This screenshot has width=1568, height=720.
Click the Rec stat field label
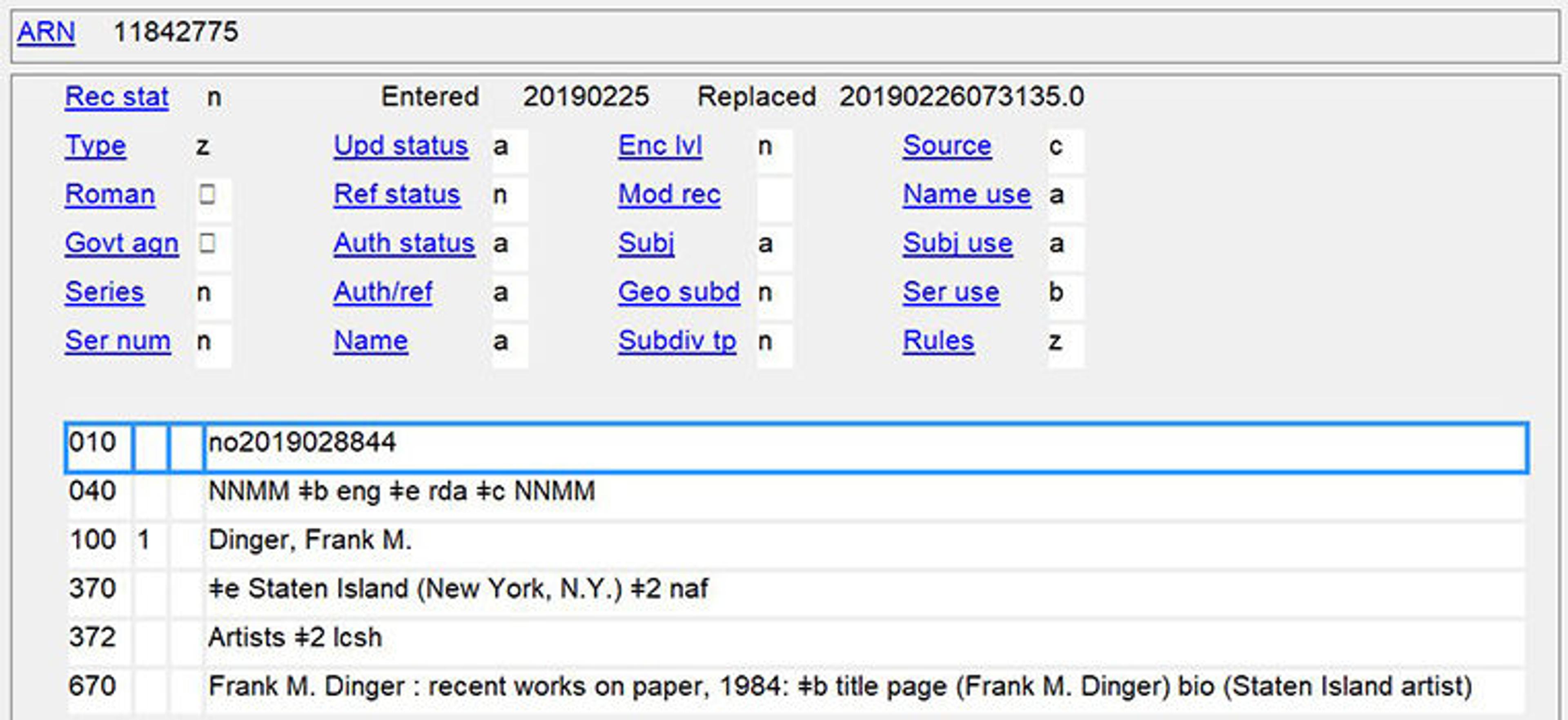[x=116, y=97]
